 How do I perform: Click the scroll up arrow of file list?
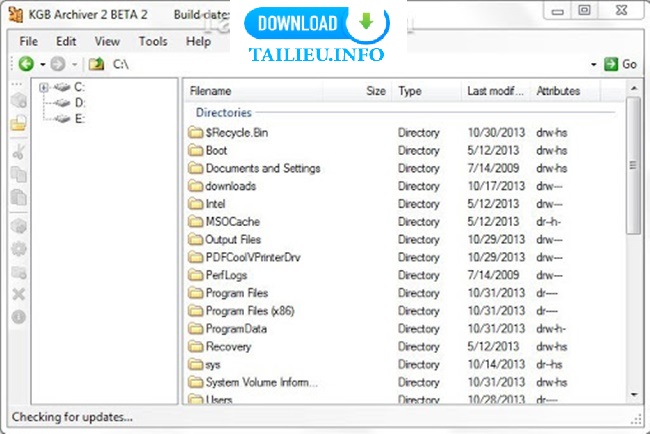pyautogui.click(x=634, y=88)
